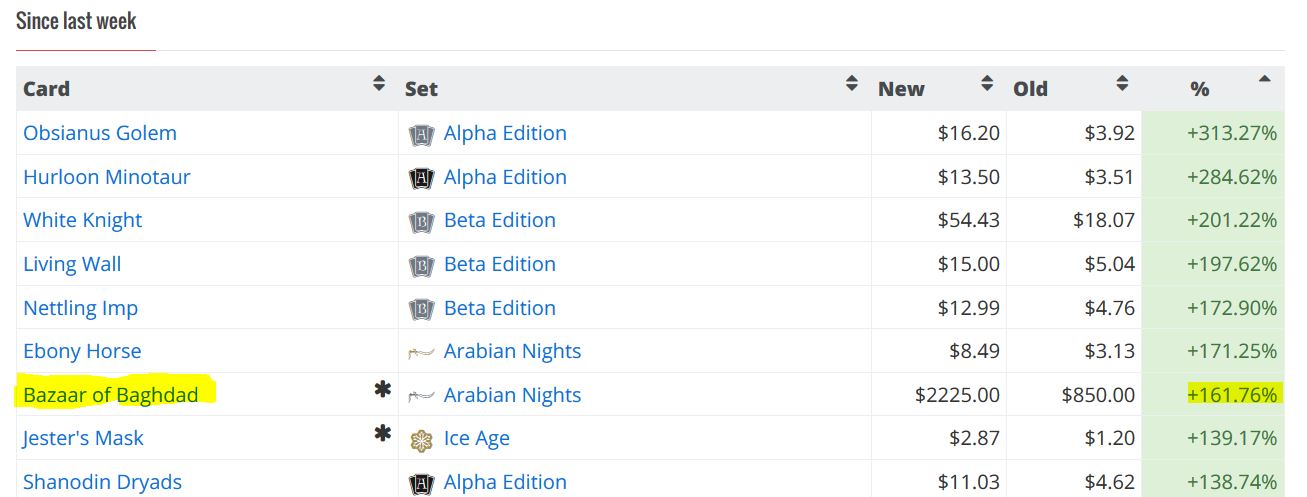
Task: Sort by New price column arrows
Action: click(987, 84)
